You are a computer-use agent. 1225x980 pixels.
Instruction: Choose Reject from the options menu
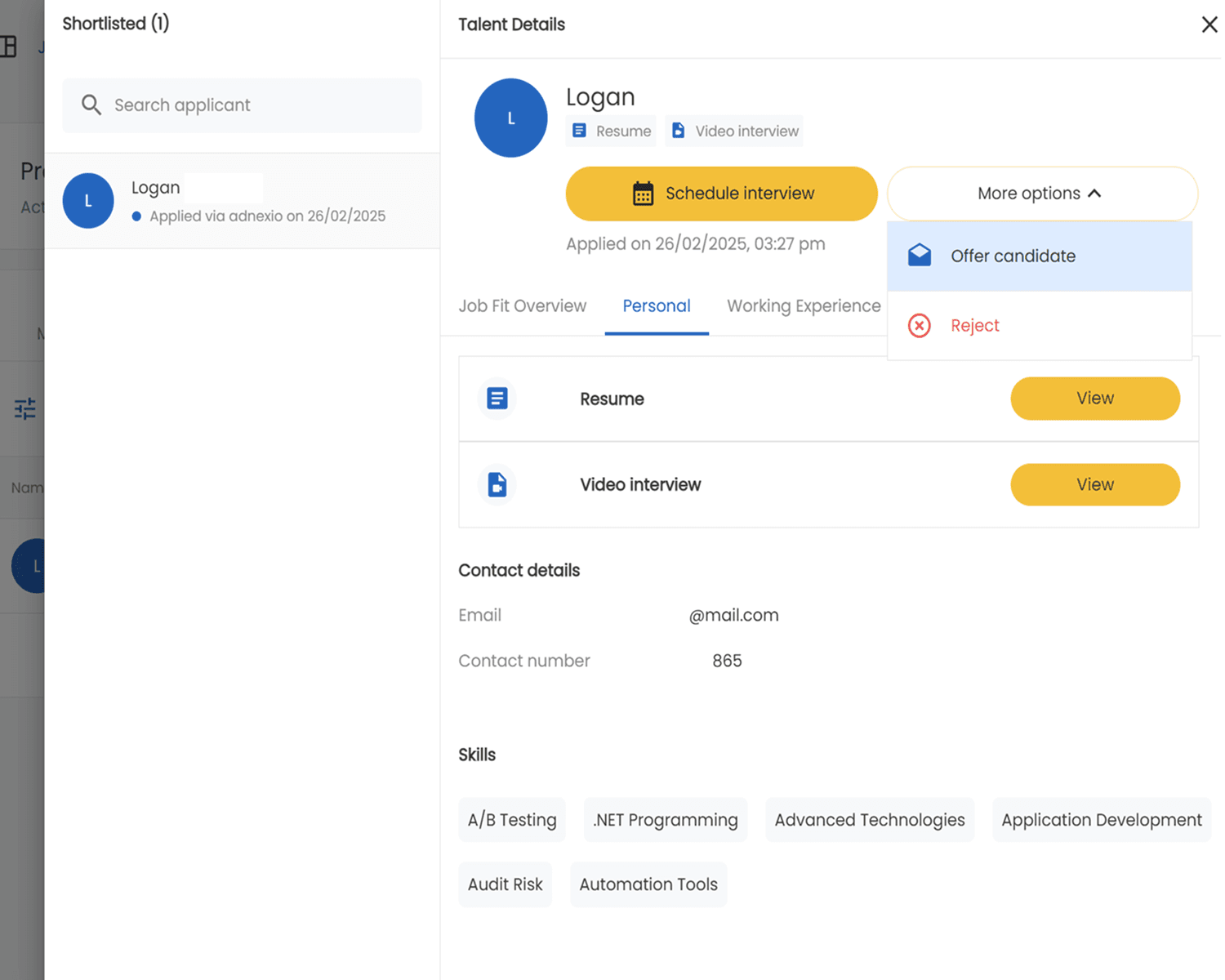[x=974, y=326]
